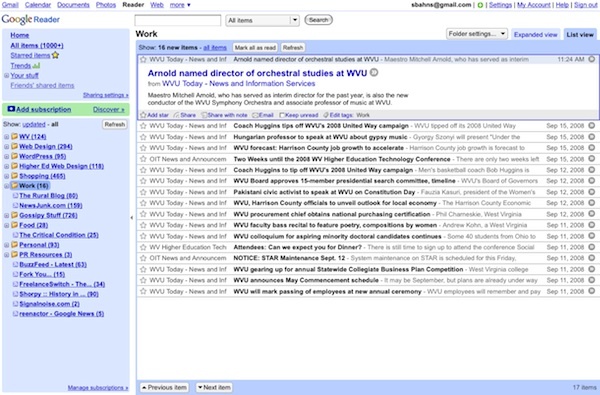Star the NOTICE: STAR Maintenance item
The width and height of the screenshot is (600, 395).
[x=143, y=258]
